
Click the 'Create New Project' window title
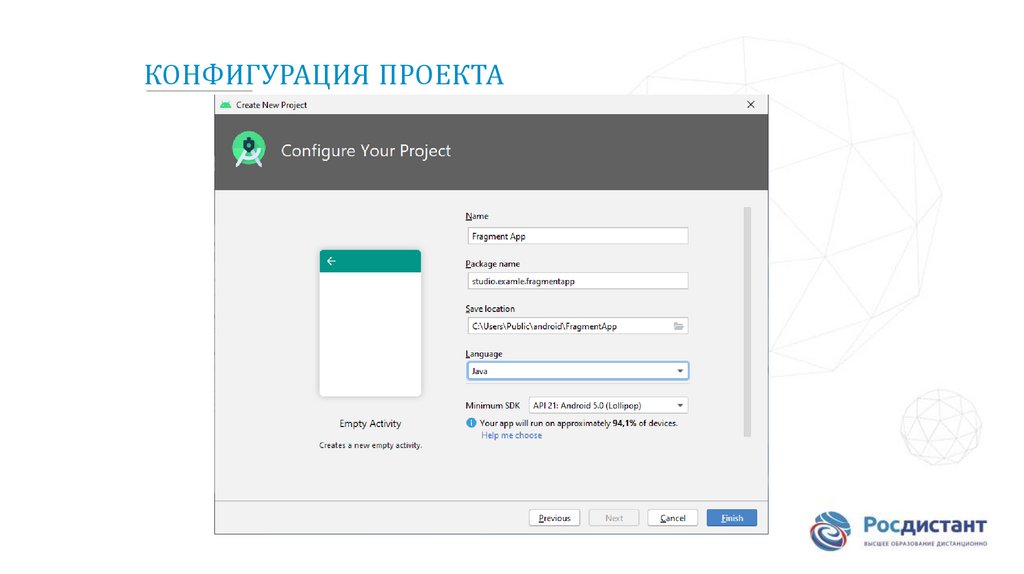(x=271, y=104)
